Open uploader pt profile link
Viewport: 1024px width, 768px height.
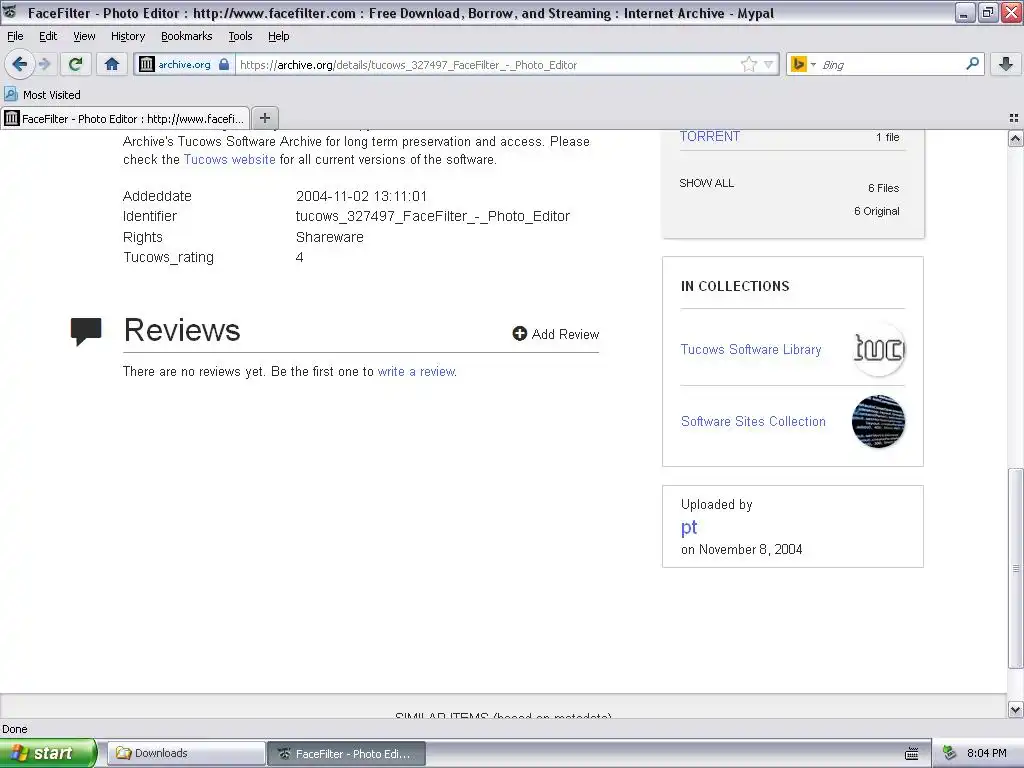pos(689,528)
